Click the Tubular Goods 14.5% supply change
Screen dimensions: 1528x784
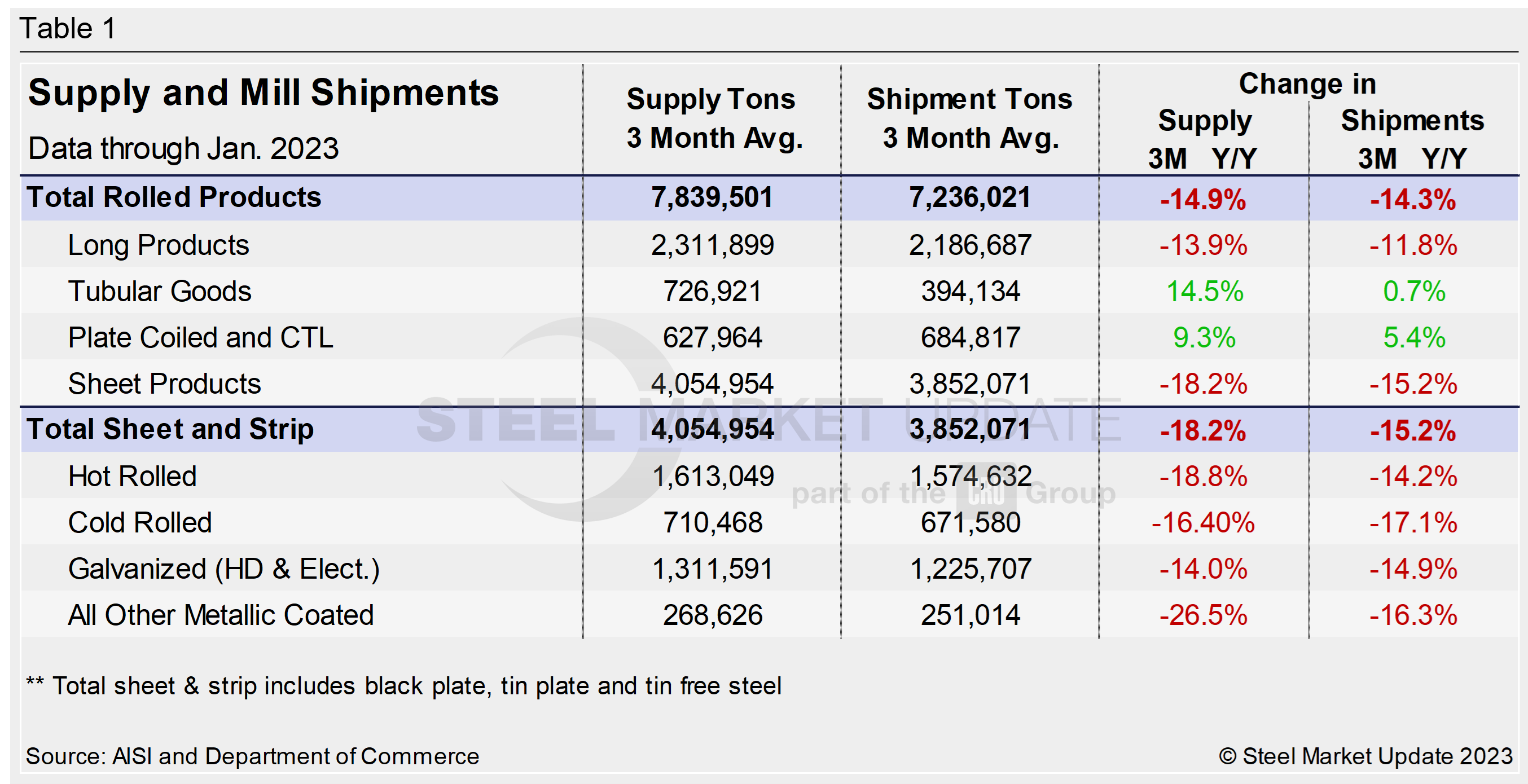coord(1204,291)
